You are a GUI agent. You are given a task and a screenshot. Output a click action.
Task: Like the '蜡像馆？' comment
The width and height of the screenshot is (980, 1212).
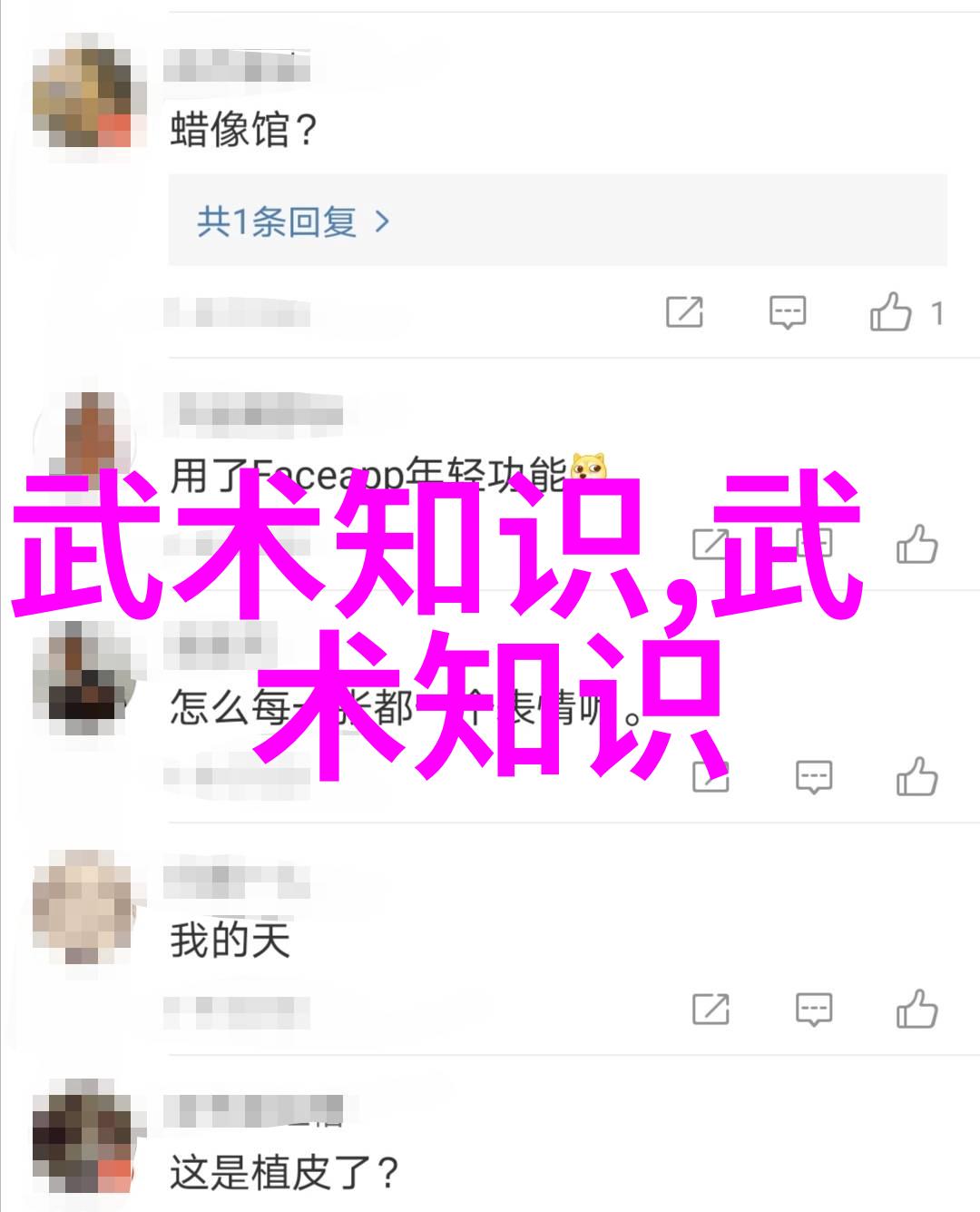[x=890, y=310]
